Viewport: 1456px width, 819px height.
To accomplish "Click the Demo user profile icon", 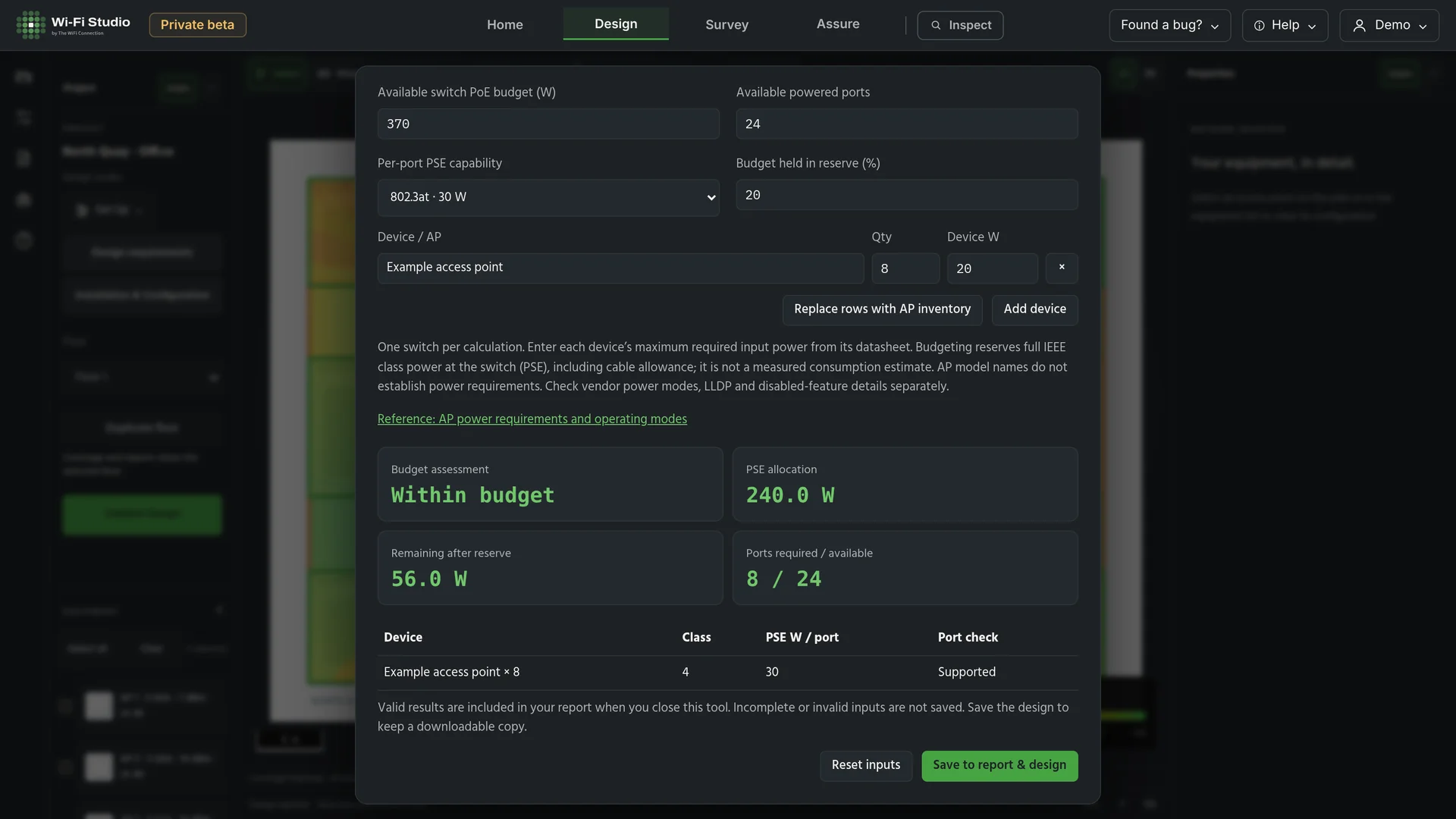I will (x=1359, y=26).
